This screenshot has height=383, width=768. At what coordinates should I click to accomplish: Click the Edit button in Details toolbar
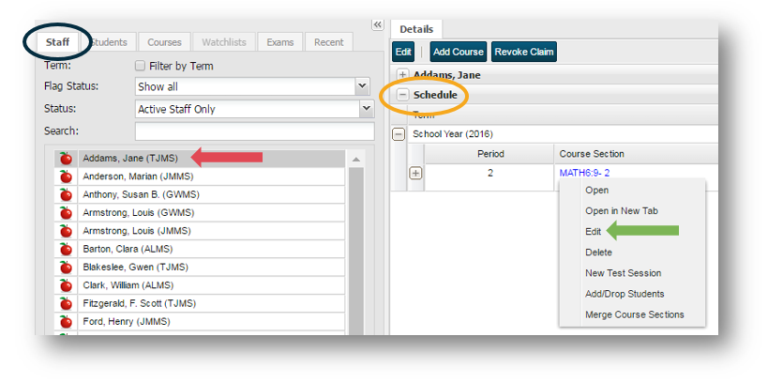pyautogui.click(x=404, y=52)
